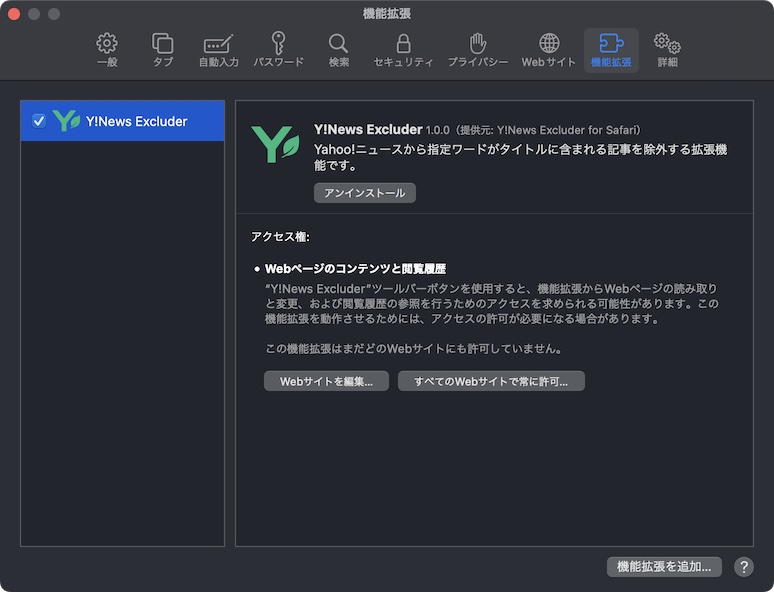
Task: Close the 機能拡張 preferences window
Action: [x=14, y=14]
